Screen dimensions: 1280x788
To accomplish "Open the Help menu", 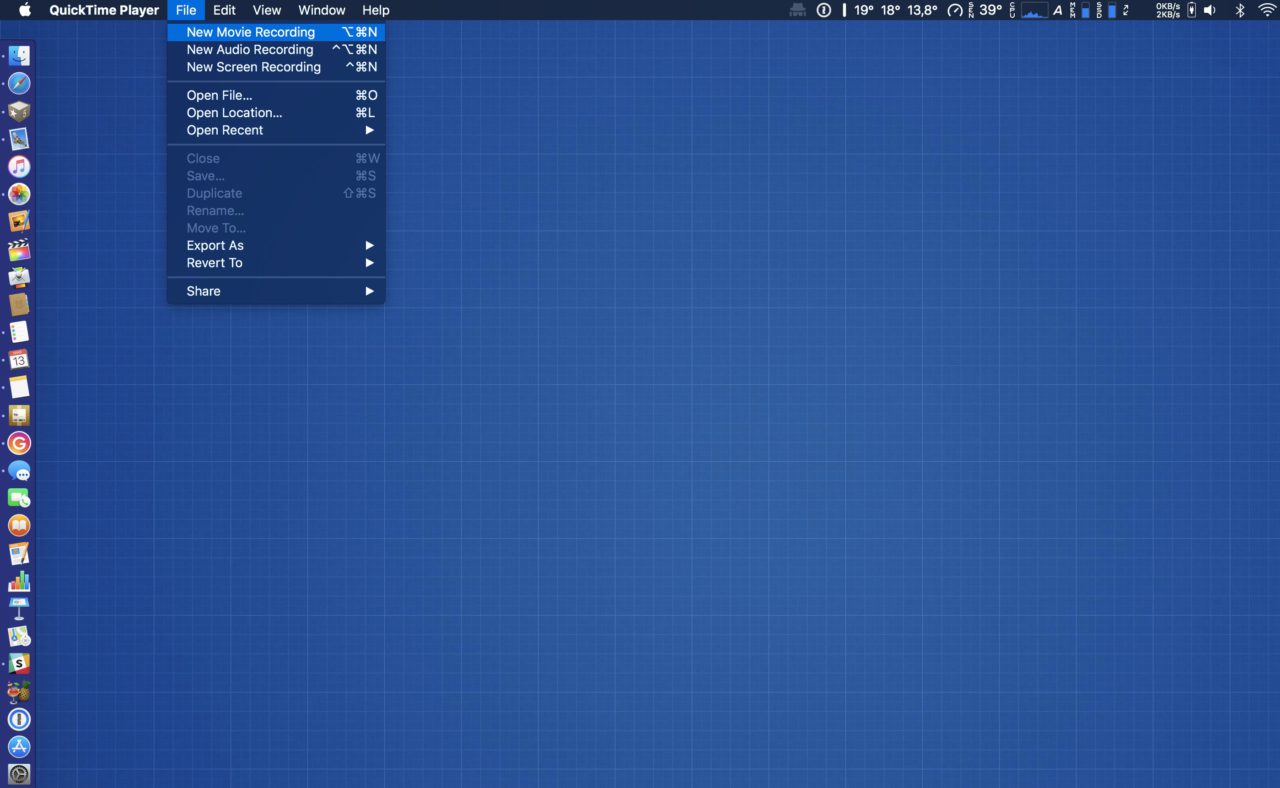I will coord(376,10).
